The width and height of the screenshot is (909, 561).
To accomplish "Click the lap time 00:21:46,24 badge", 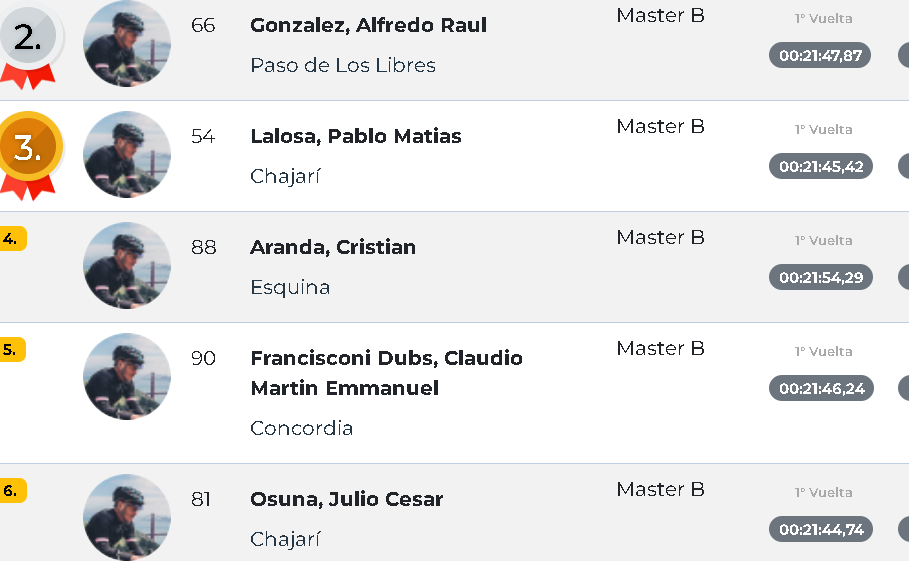I will coord(820,388).
